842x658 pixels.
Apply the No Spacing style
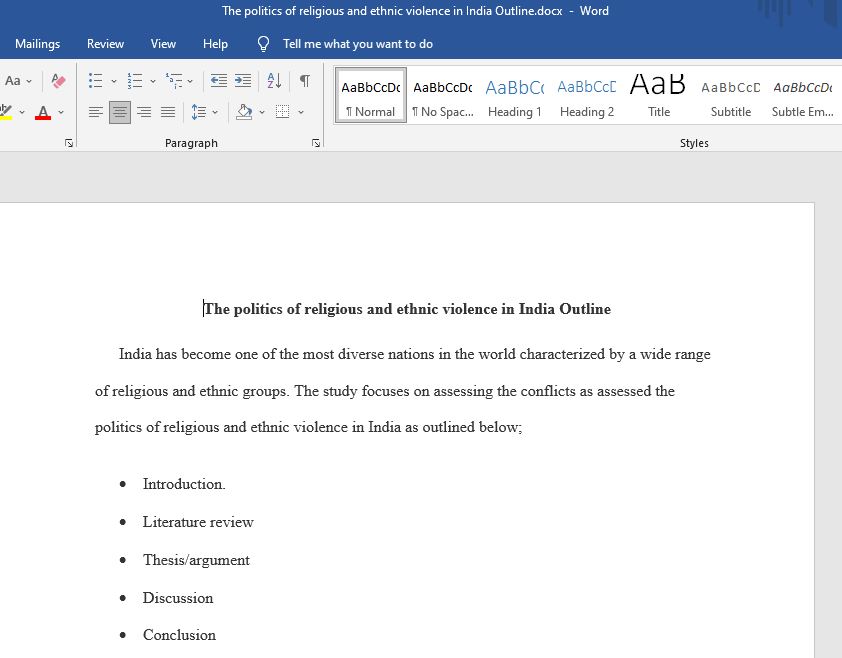442,96
